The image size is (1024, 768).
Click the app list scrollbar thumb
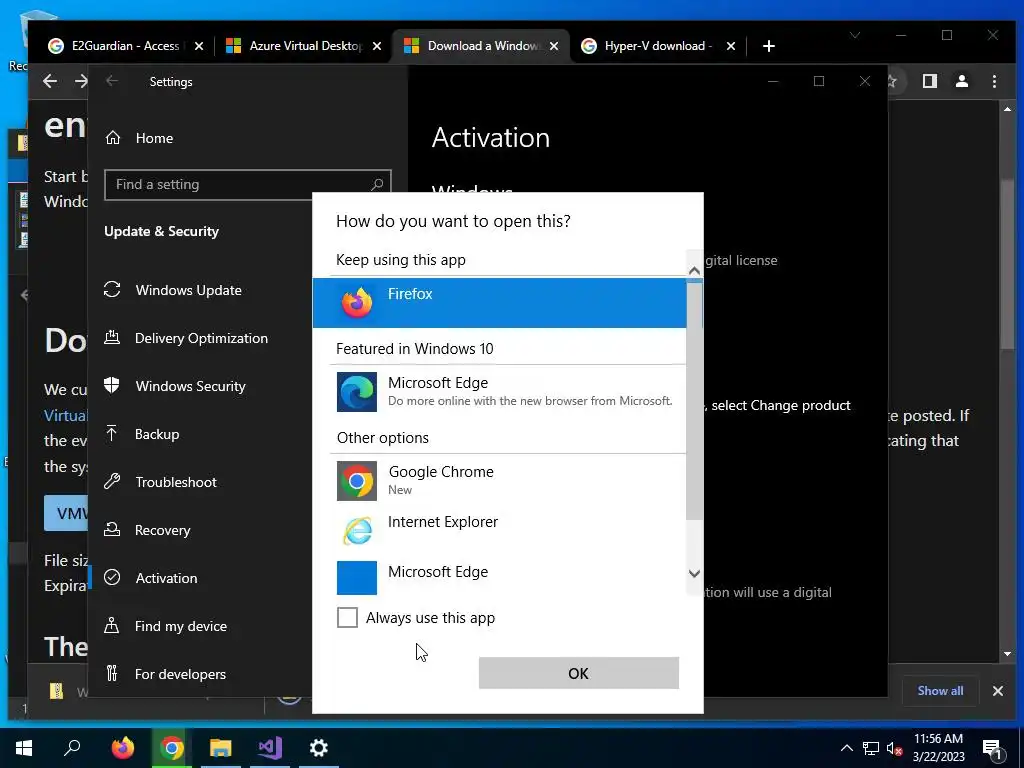click(694, 400)
